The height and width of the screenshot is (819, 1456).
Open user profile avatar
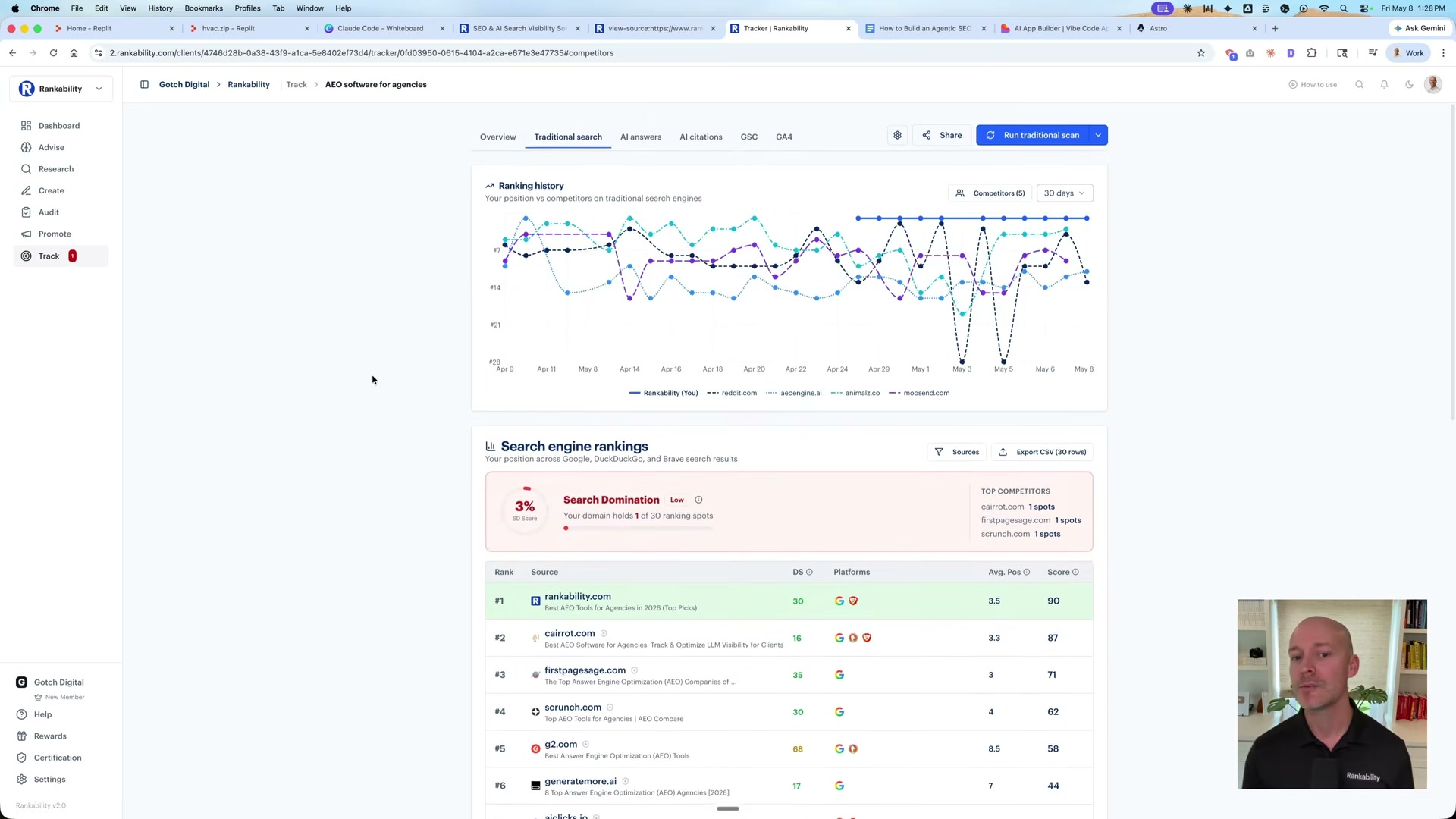1432,84
